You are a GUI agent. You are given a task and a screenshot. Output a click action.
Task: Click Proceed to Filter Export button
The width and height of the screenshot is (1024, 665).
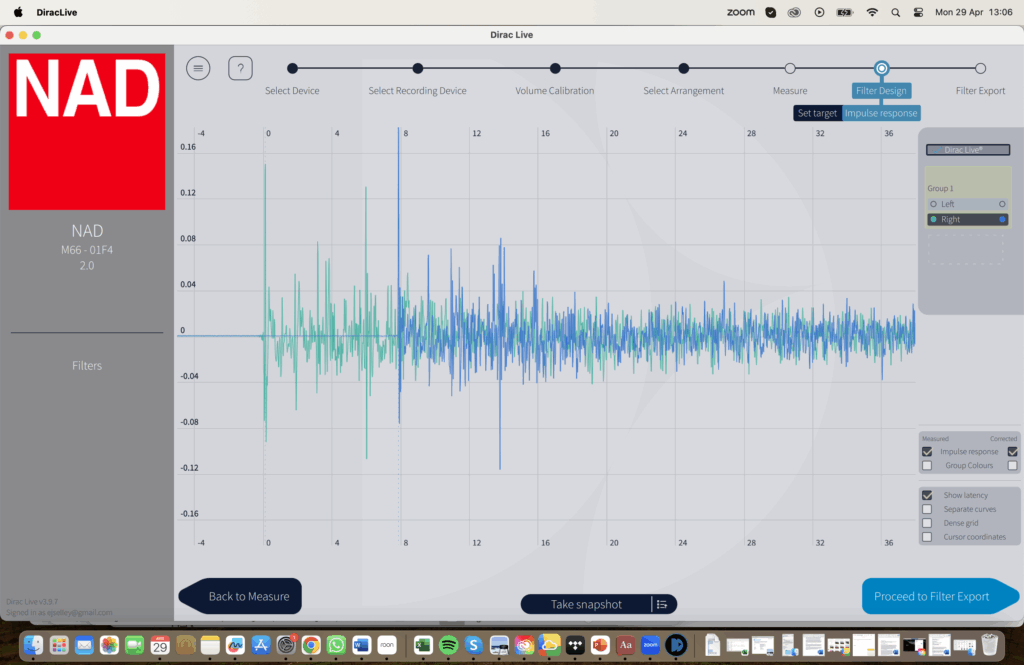931,596
